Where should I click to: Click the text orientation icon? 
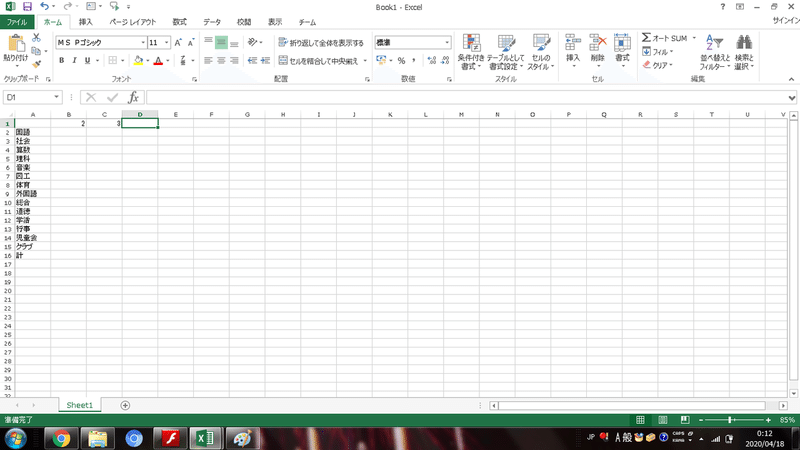click(253, 42)
